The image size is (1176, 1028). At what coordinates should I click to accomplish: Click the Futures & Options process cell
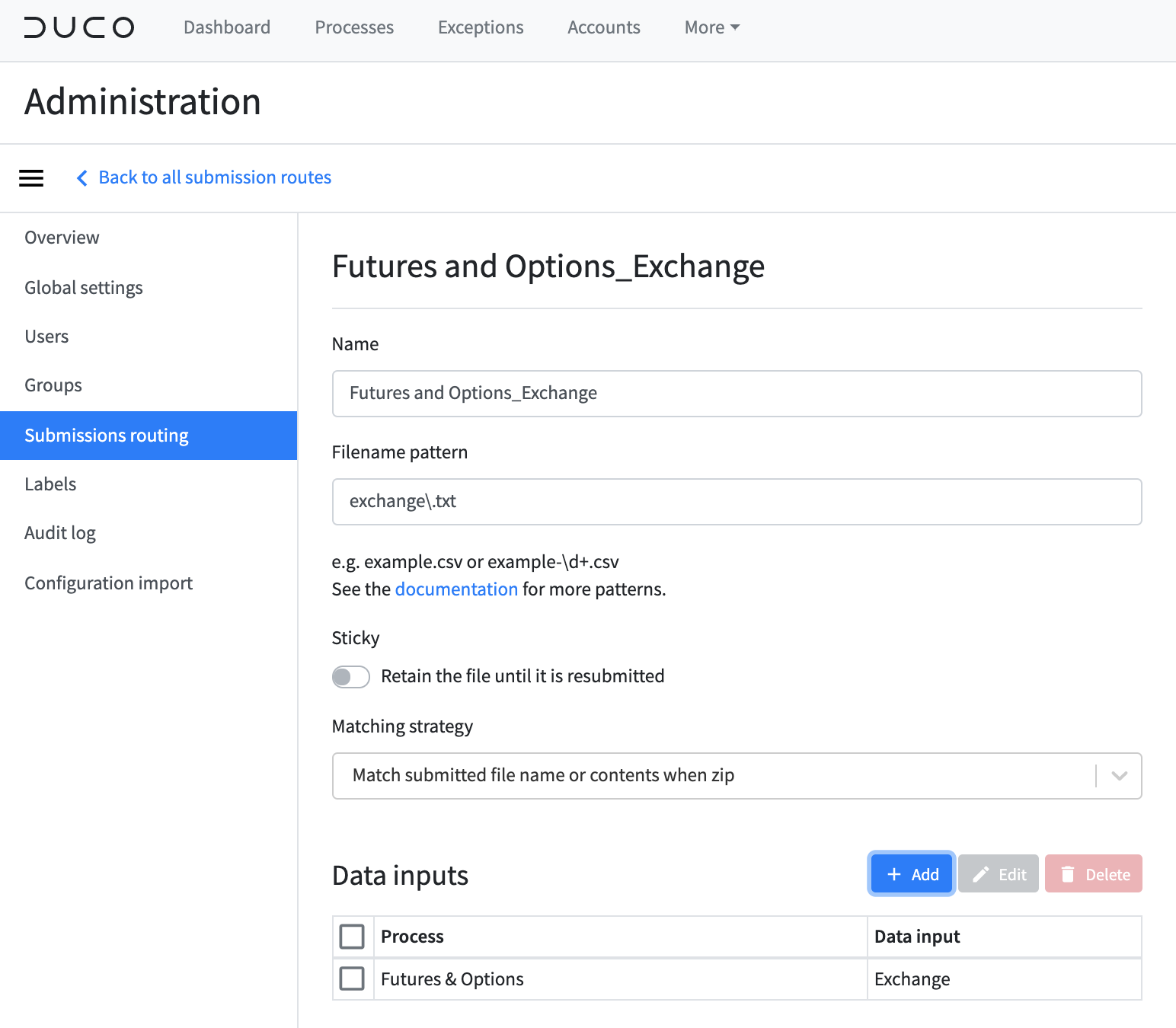tap(621, 979)
